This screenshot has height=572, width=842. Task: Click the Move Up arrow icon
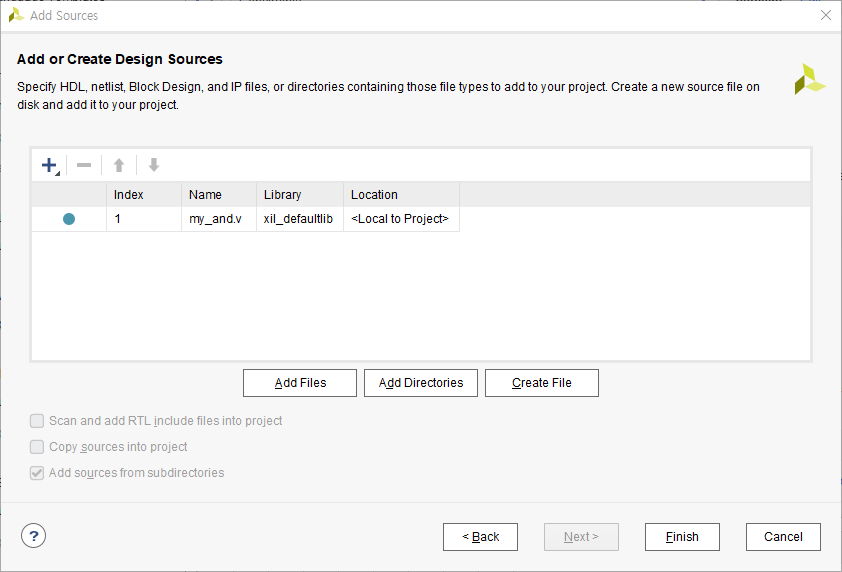click(x=119, y=165)
